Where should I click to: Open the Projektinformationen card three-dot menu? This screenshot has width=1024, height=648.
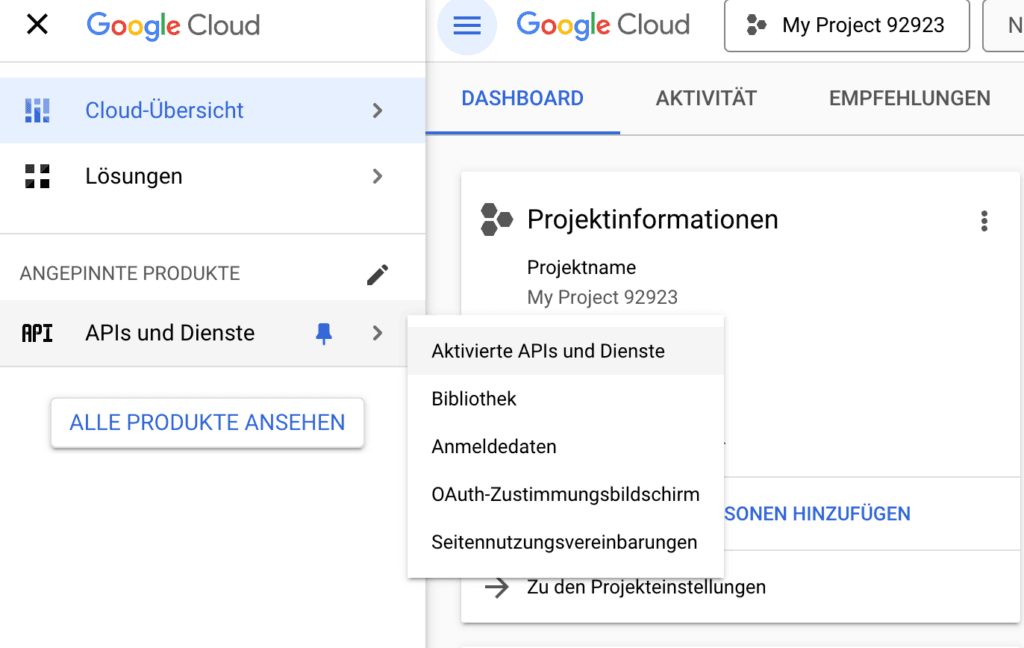point(984,221)
